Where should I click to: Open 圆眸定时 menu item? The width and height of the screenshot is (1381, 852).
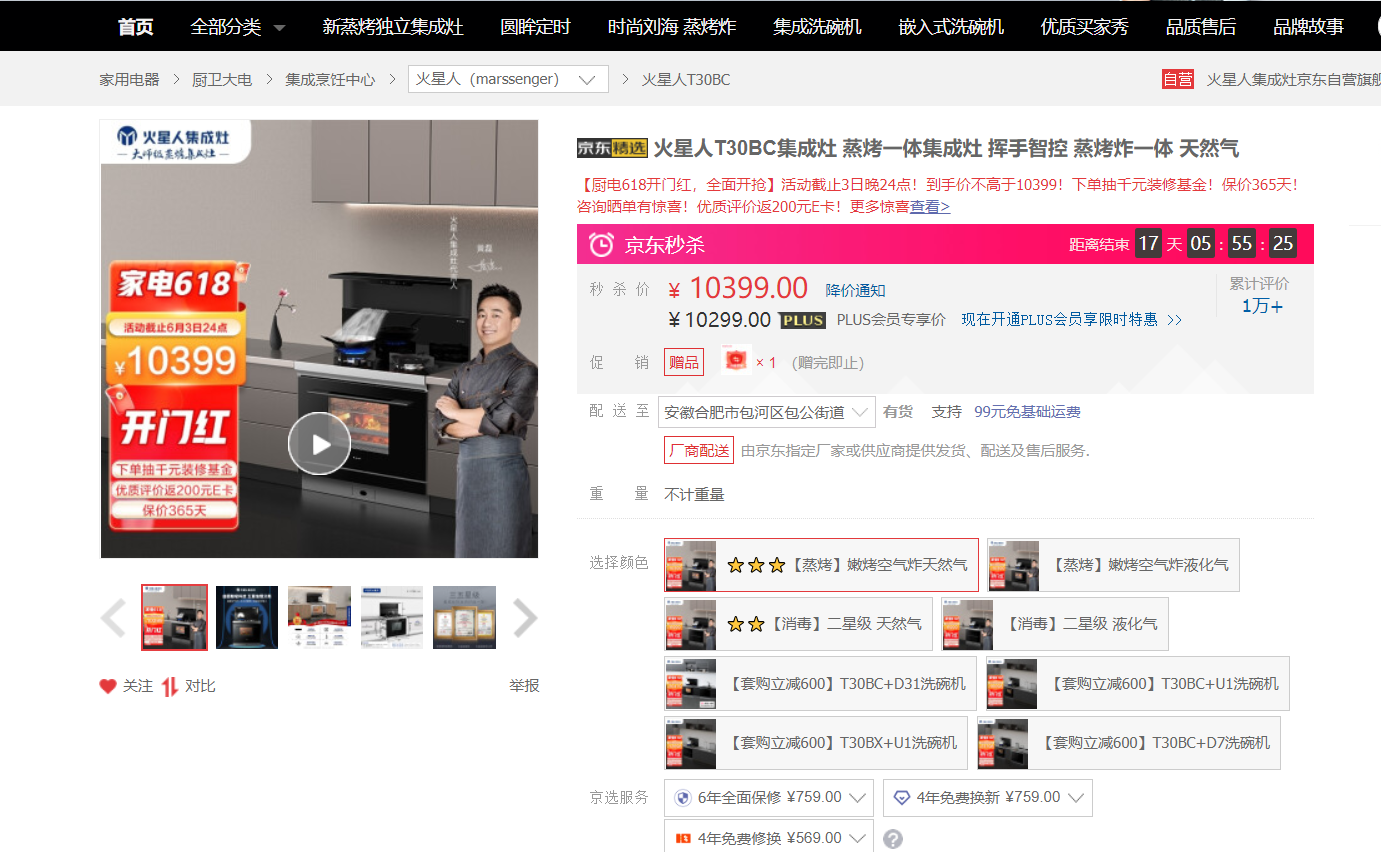click(536, 27)
